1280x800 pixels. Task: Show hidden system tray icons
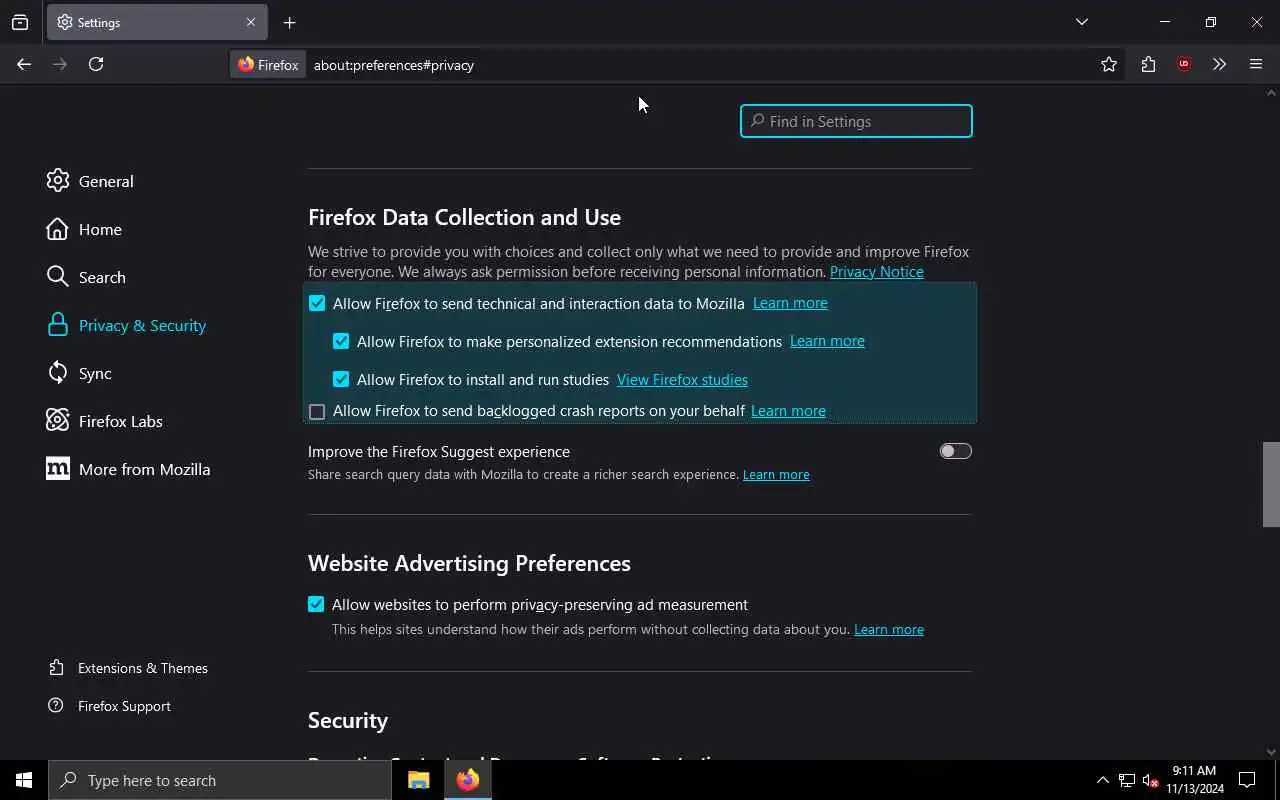tap(1102, 780)
